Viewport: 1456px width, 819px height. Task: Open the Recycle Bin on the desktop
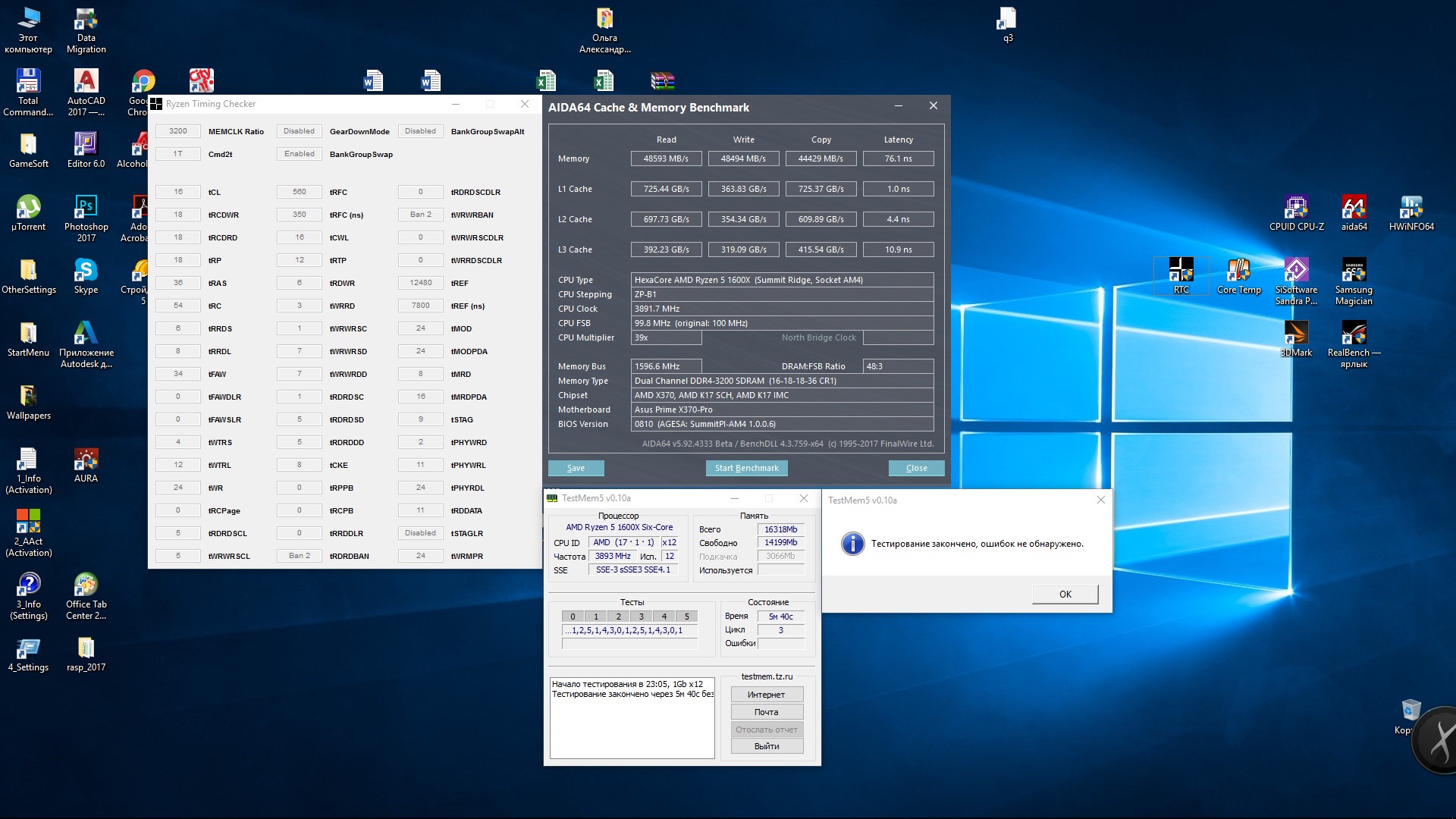1410,711
